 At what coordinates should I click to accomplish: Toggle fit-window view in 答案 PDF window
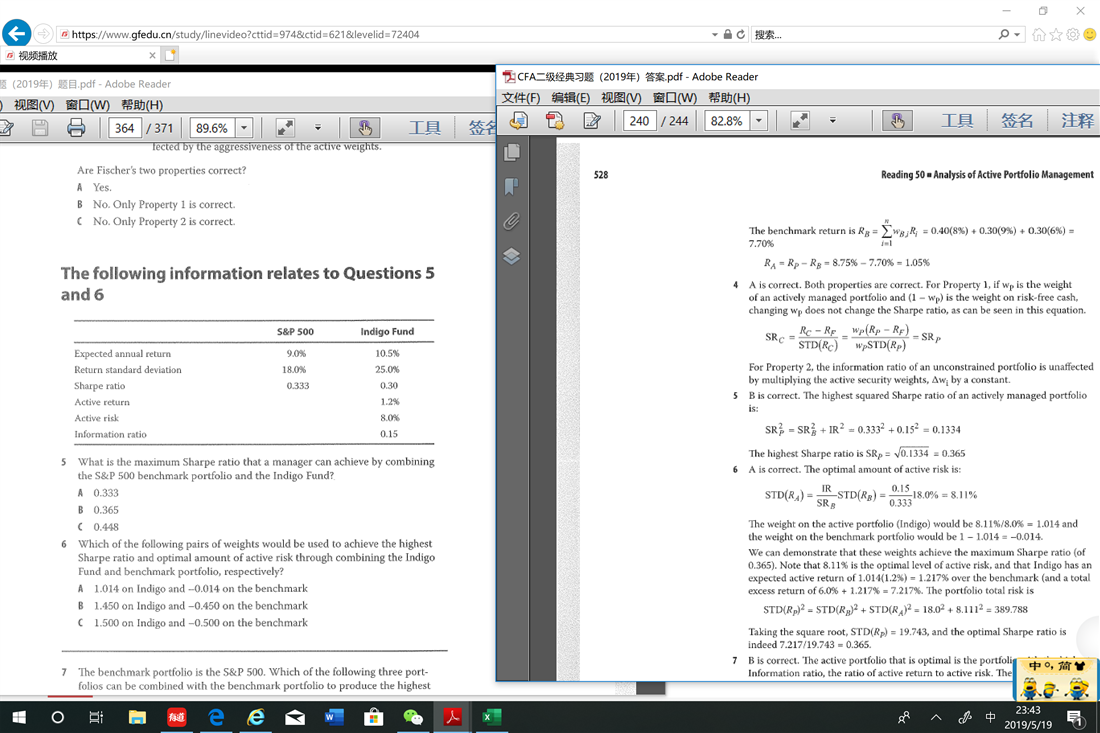tap(800, 121)
